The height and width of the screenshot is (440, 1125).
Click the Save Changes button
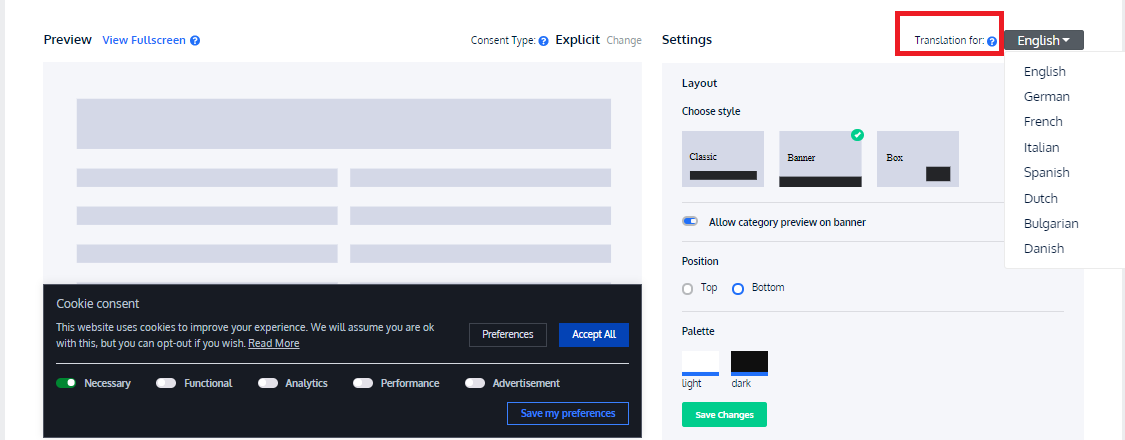point(724,415)
